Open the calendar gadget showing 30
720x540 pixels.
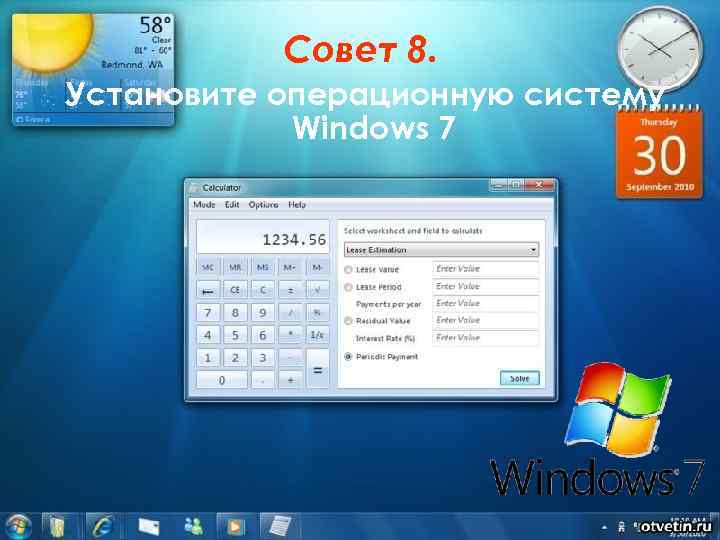tap(659, 153)
